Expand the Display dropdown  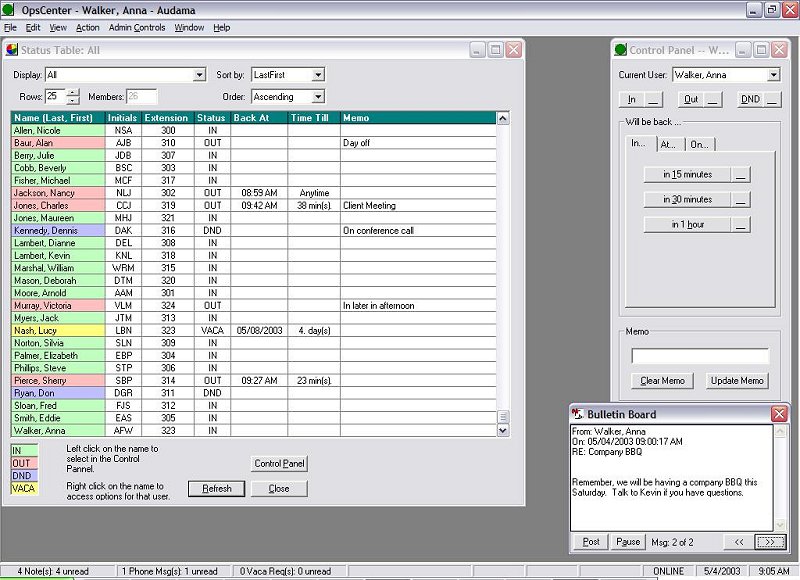(x=199, y=75)
